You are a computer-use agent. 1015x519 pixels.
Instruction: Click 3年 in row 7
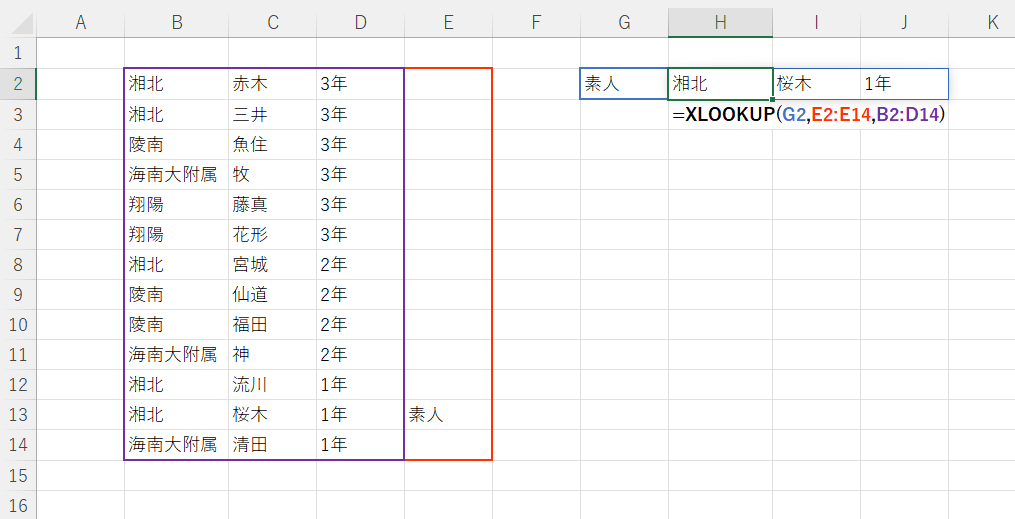(x=333, y=234)
